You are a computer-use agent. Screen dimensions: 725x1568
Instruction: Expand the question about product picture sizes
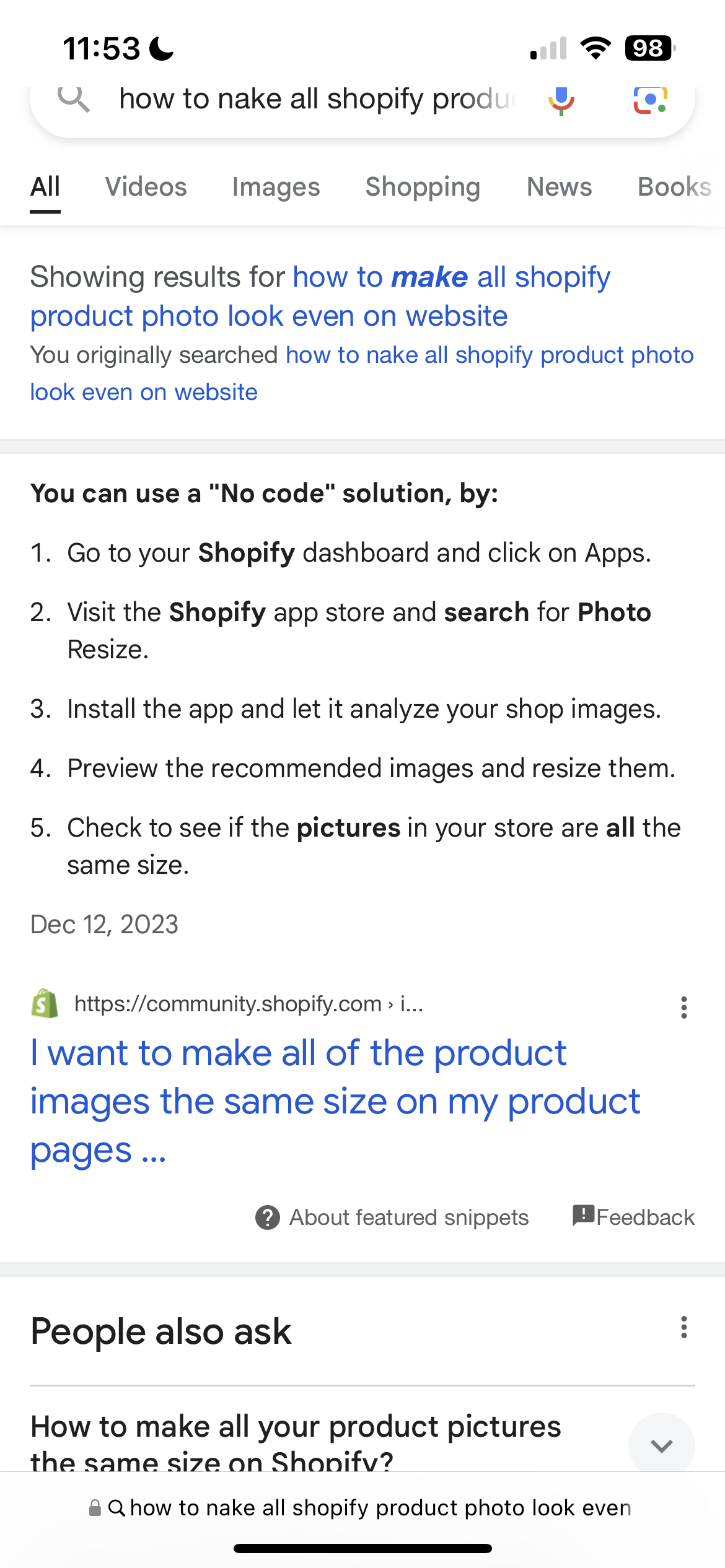coord(661,1445)
